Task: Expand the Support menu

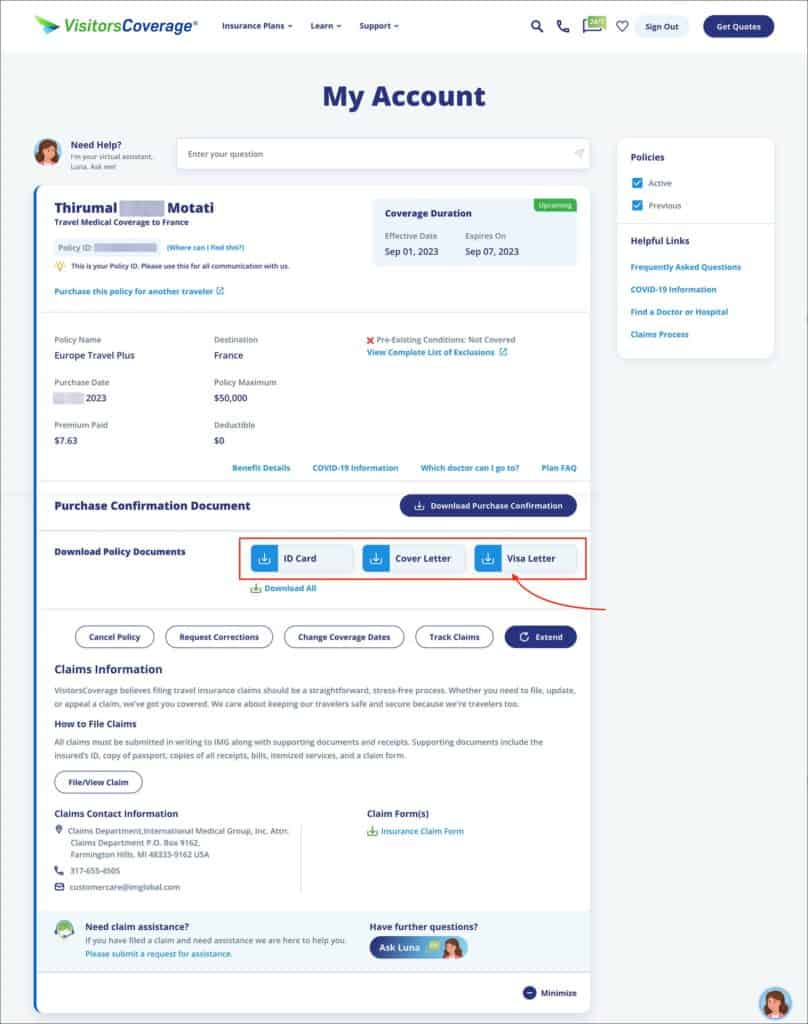Action: (x=379, y=26)
